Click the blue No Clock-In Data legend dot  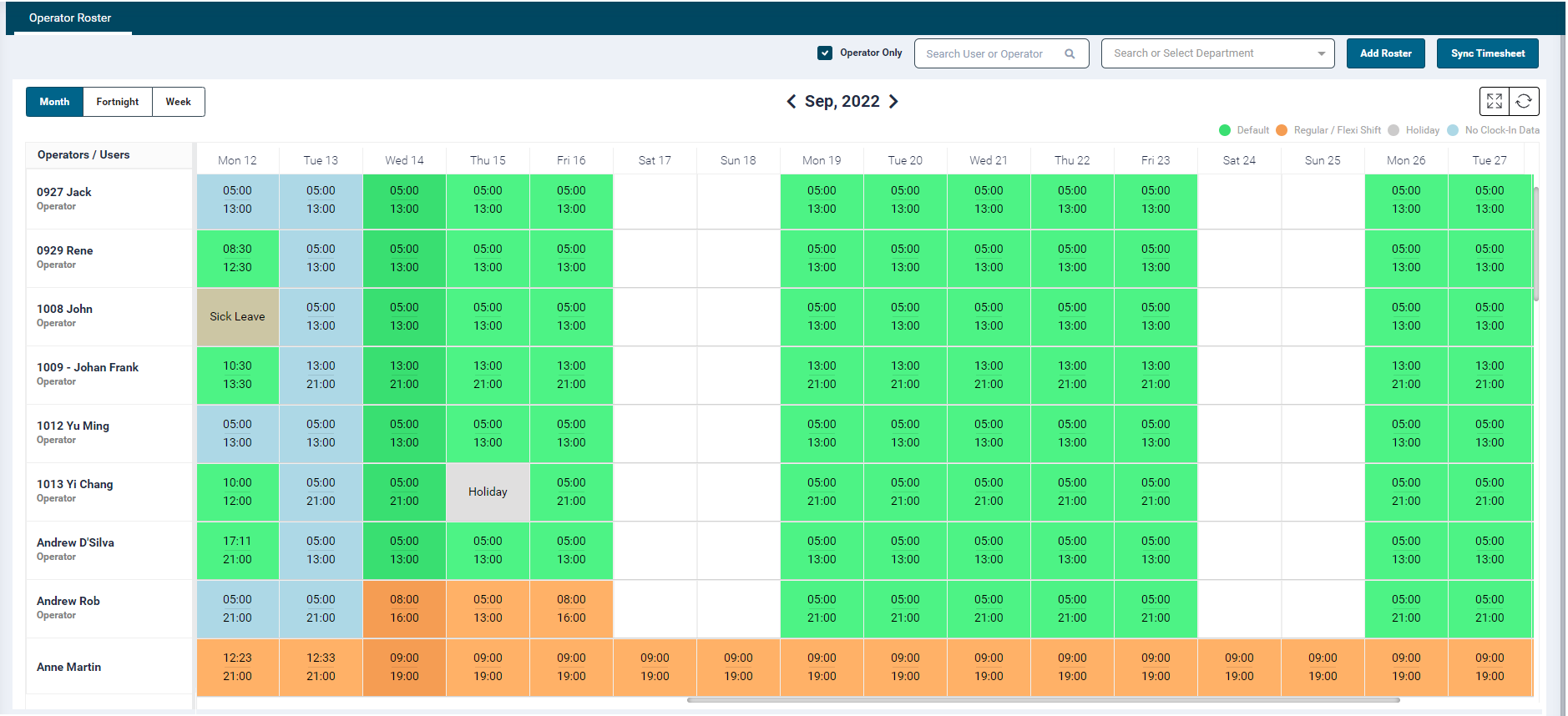(x=1453, y=130)
